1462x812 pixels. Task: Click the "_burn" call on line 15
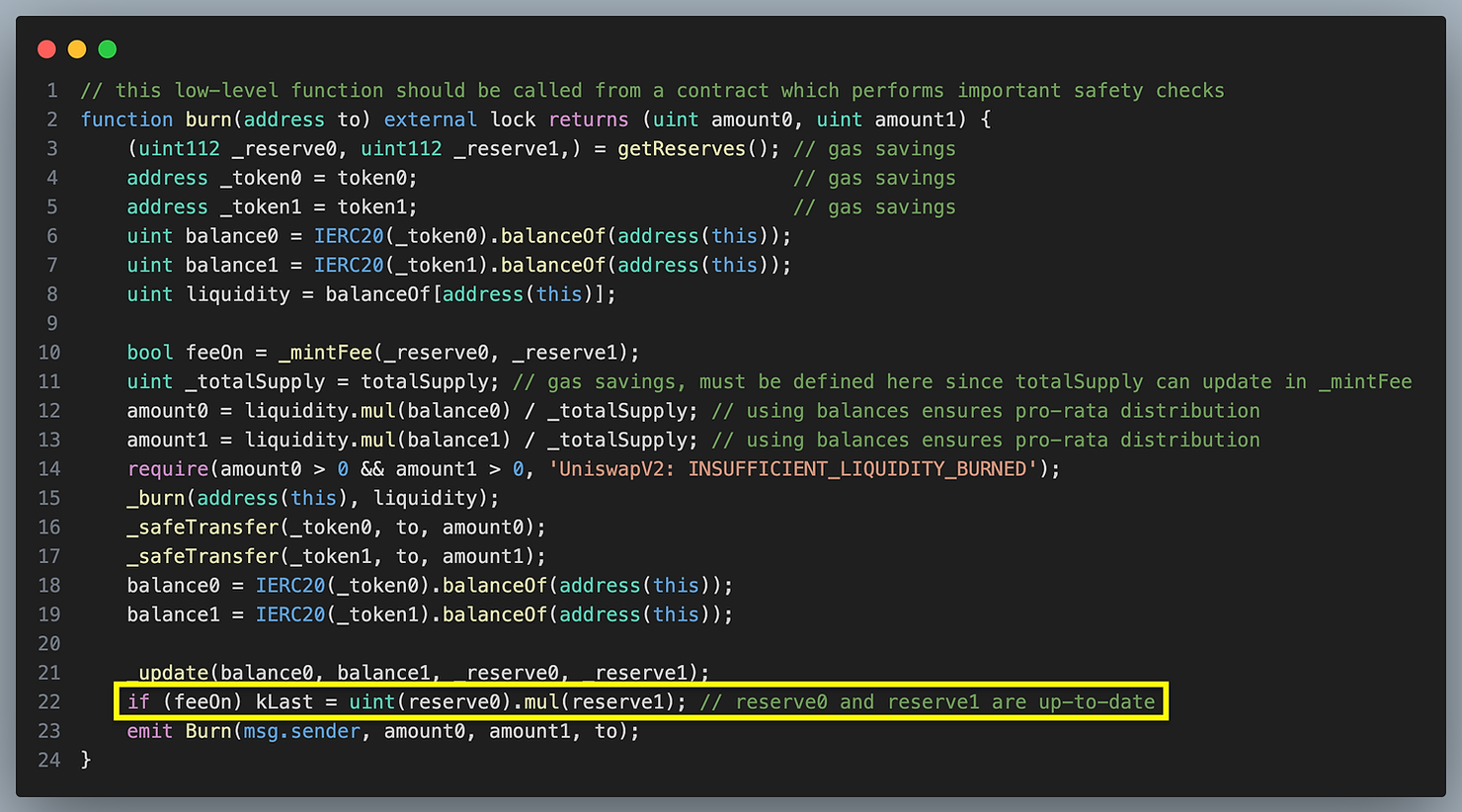click(x=155, y=499)
